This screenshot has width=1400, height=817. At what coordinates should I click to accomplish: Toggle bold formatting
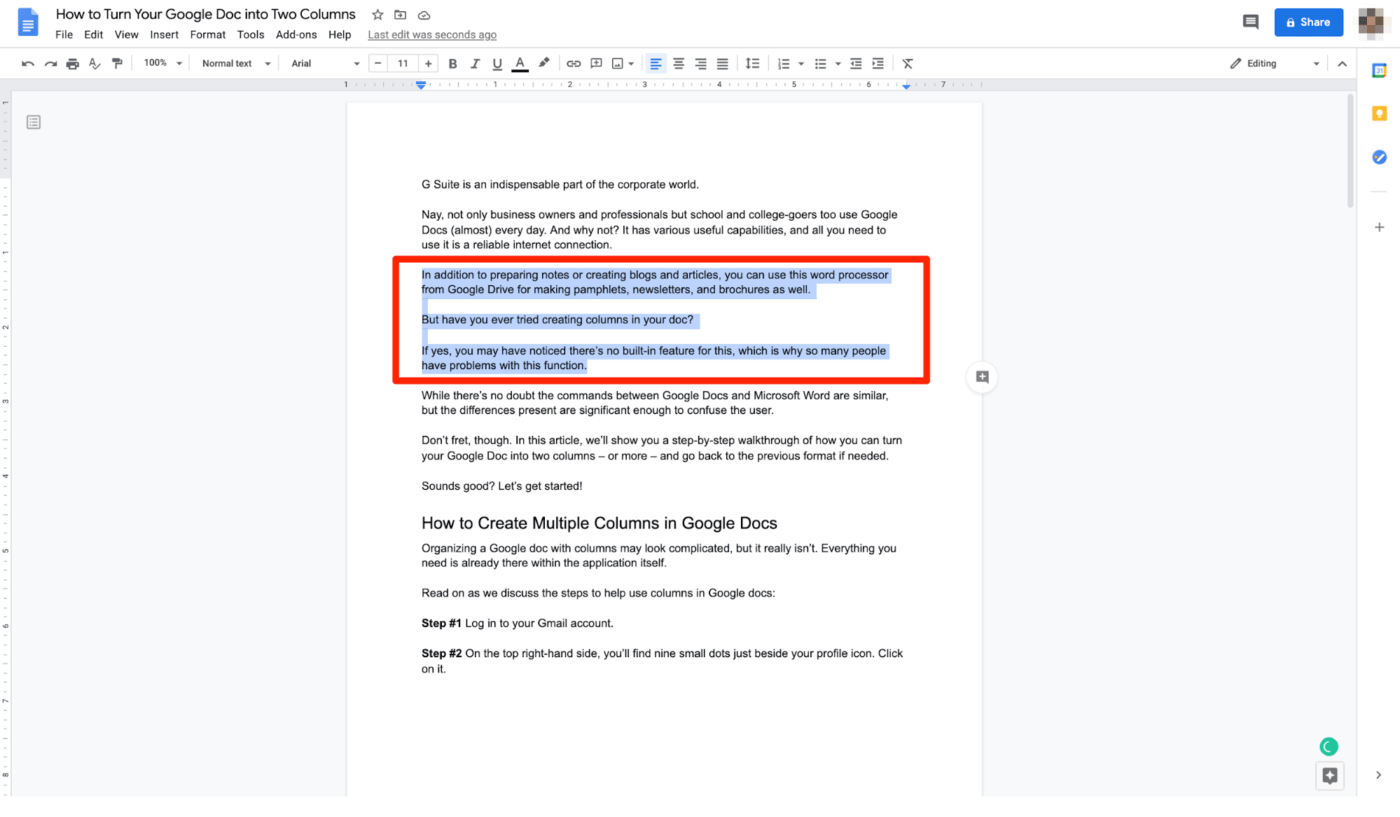452,63
